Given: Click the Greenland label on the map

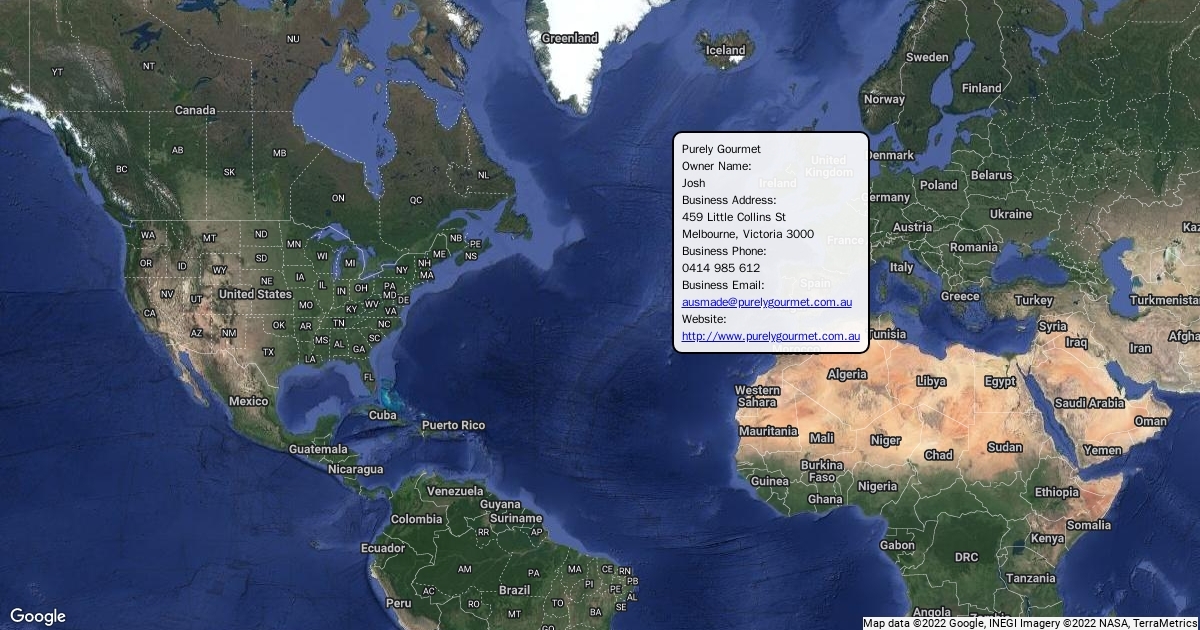Looking at the screenshot, I should click(x=569, y=38).
